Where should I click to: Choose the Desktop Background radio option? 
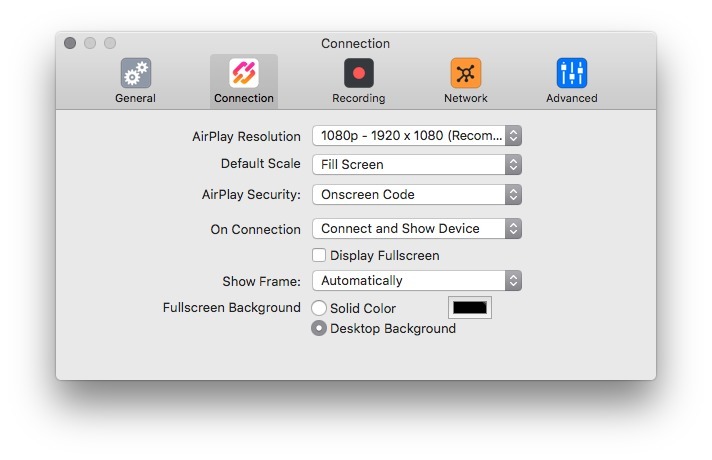319,328
